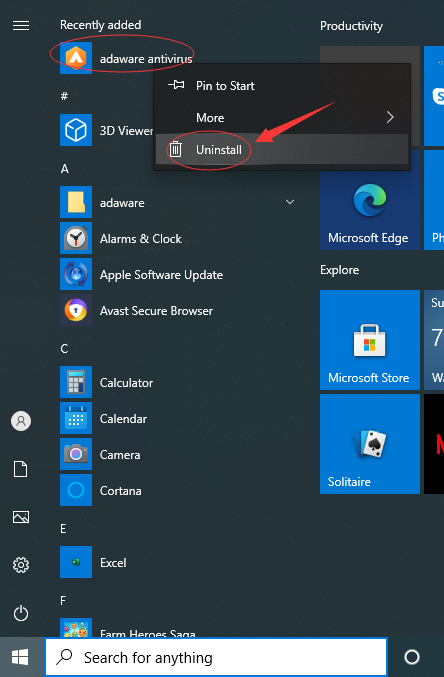Click the 'F' letter group header
This screenshot has width=444, height=677.
[63, 601]
